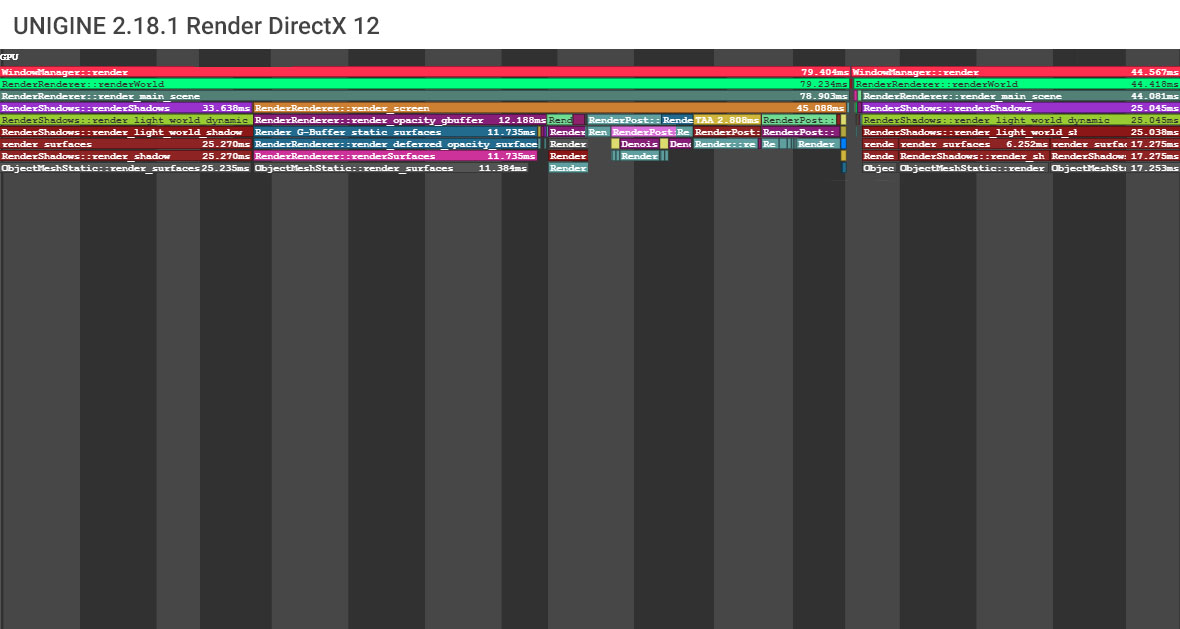Select the RenderShadows::renderShadows 33.638ms block

126,108
